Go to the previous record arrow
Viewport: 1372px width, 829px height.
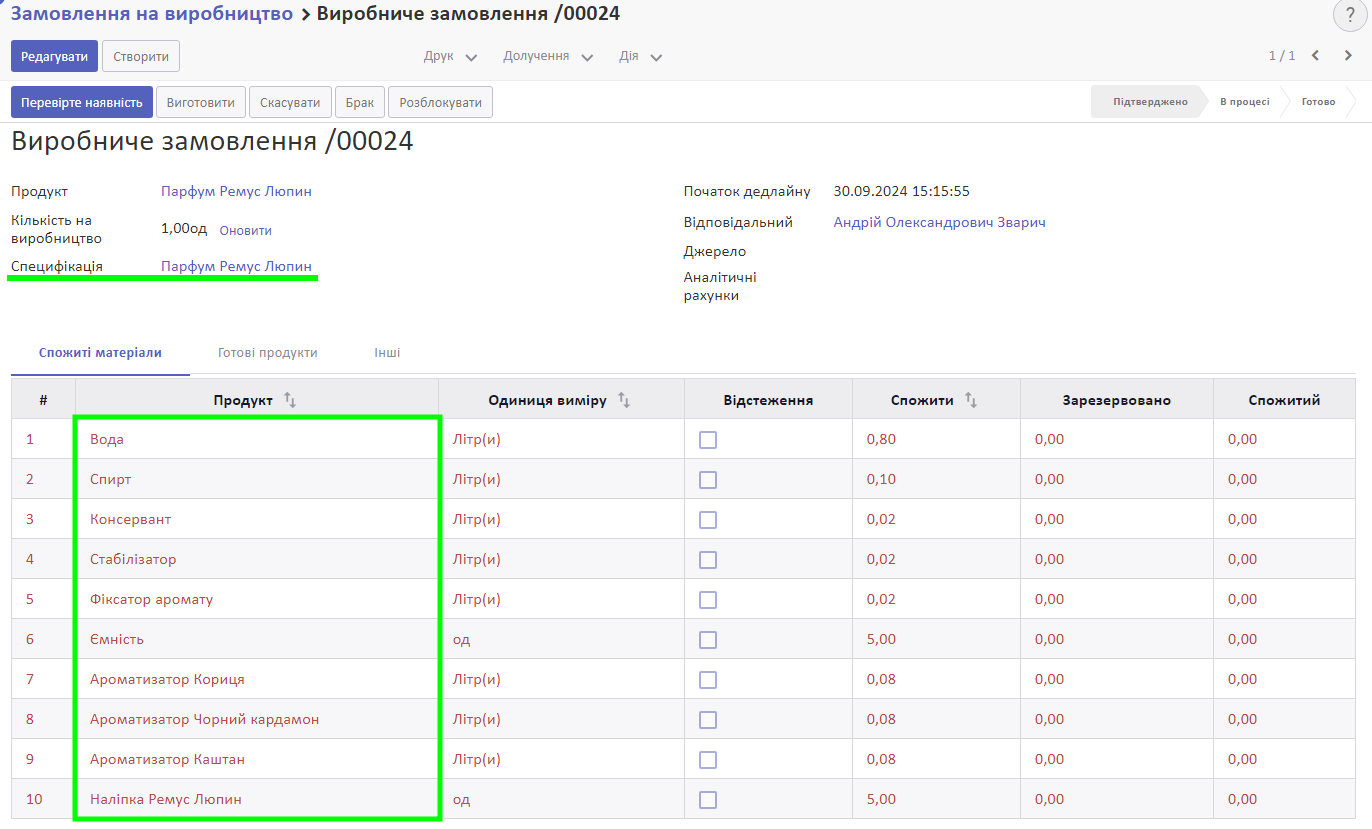1315,56
